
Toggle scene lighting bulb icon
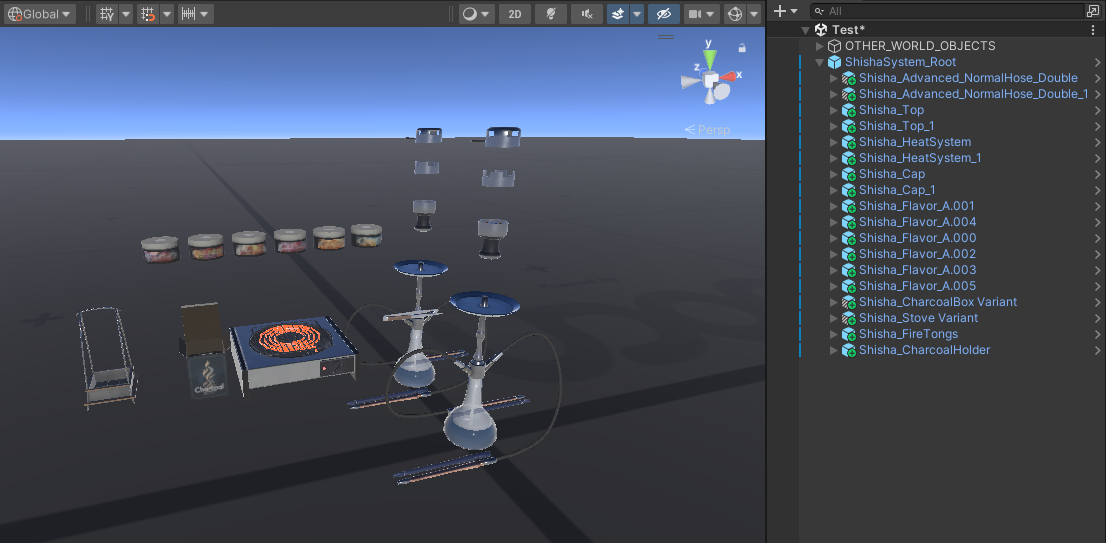click(x=551, y=13)
